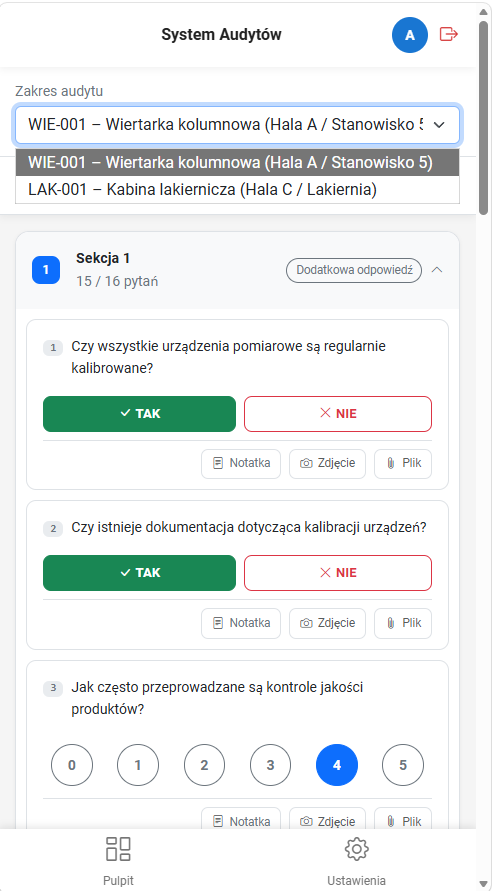This screenshot has height=891, width=492.
Task: Add Notatka to question 2
Action: point(241,623)
